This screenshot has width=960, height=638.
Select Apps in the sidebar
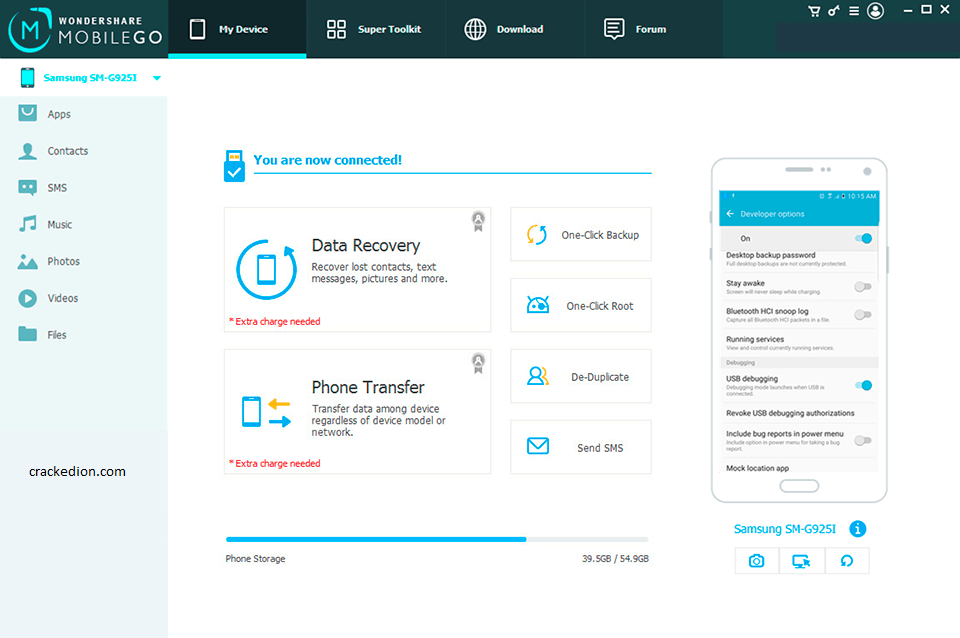click(84, 114)
